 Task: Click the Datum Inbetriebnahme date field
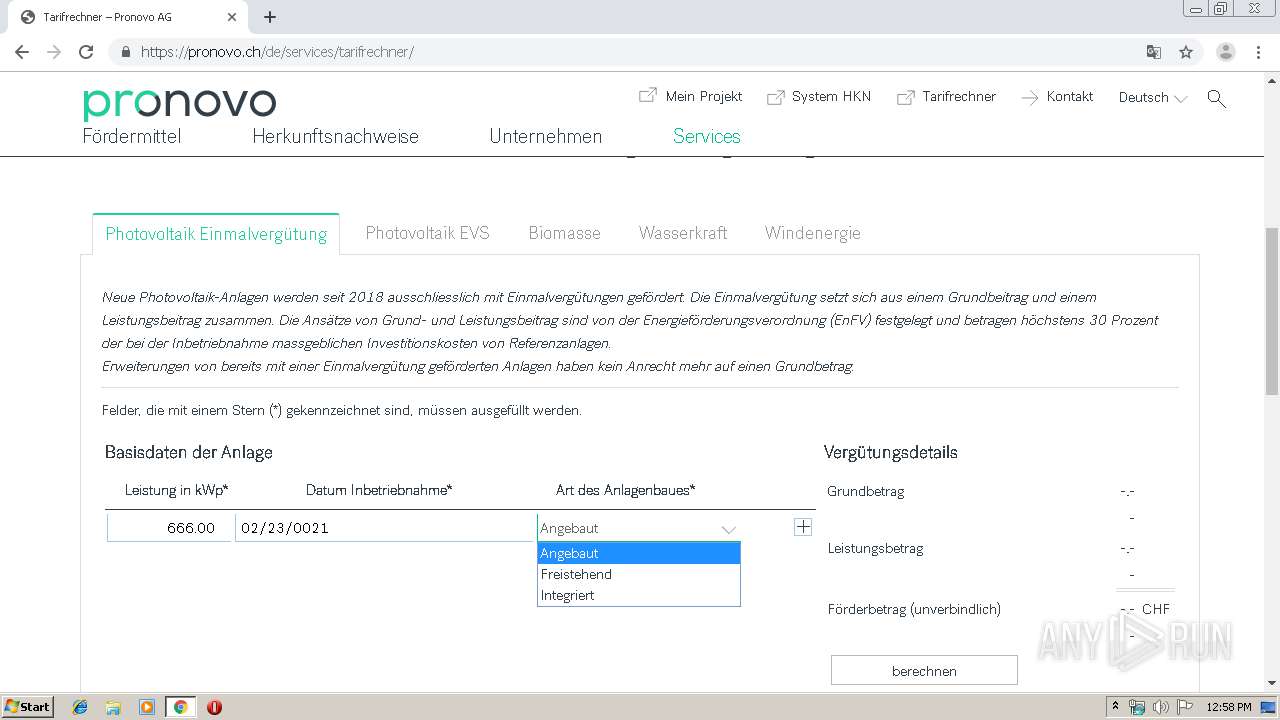click(386, 528)
